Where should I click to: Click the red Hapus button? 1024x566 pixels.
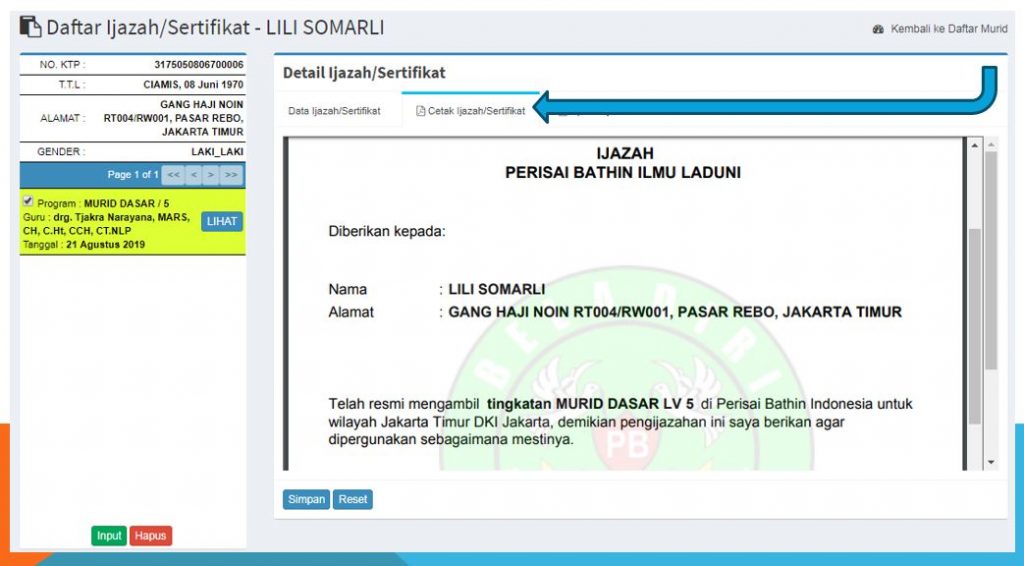[150, 536]
